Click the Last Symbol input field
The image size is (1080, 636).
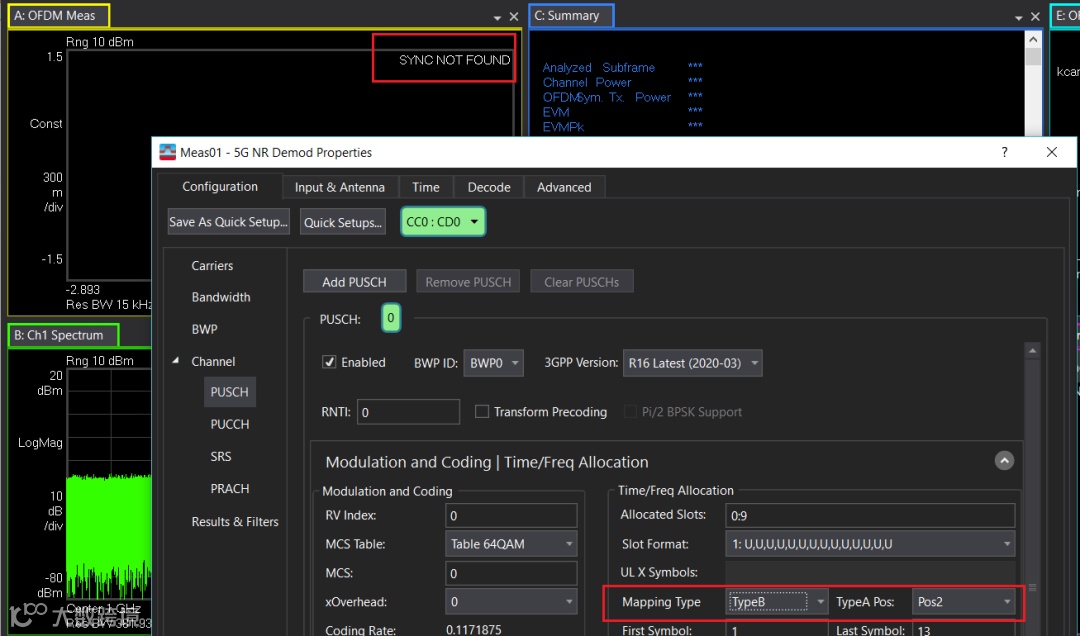click(x=964, y=628)
